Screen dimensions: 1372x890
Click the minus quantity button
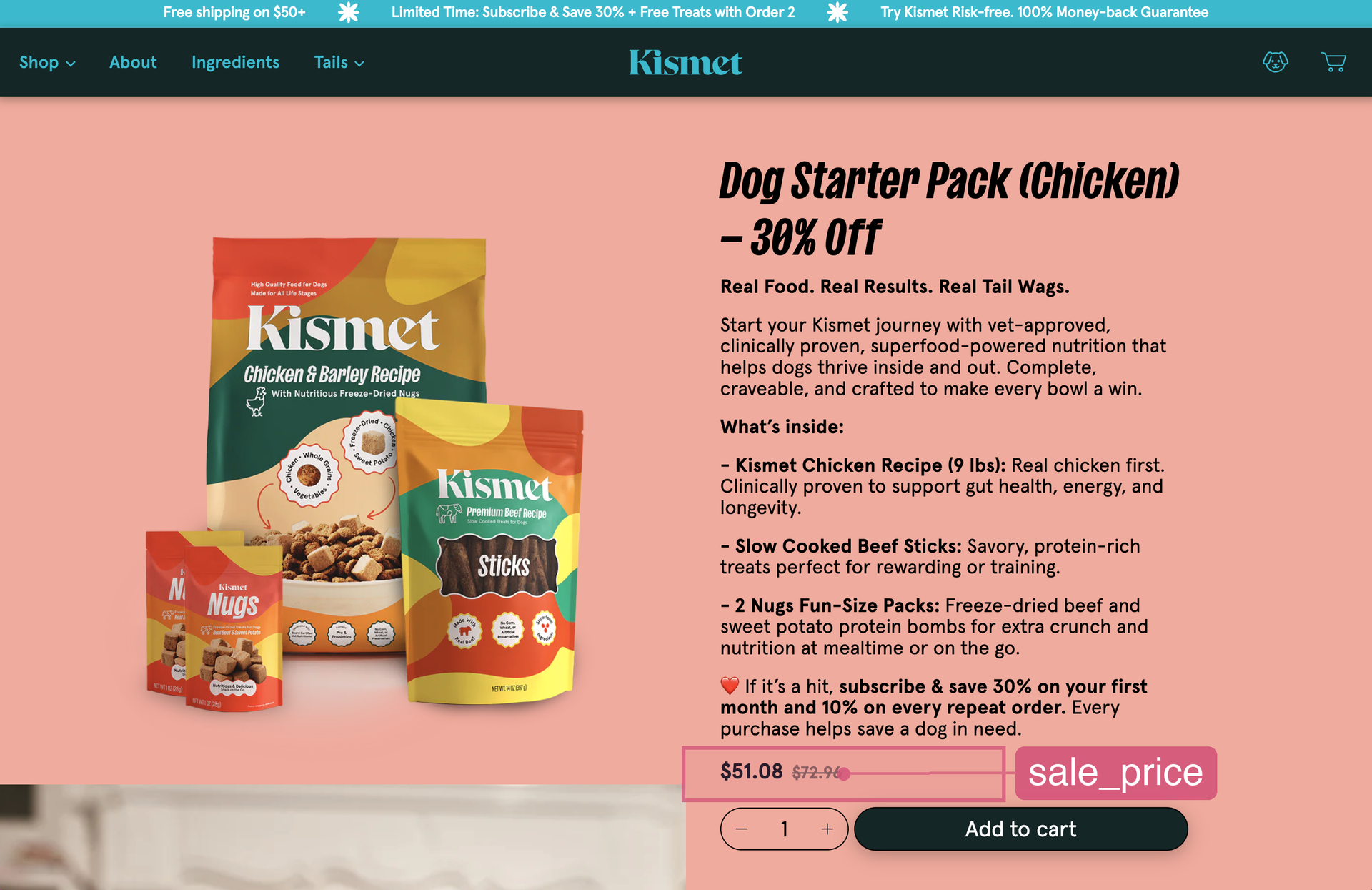(x=742, y=829)
